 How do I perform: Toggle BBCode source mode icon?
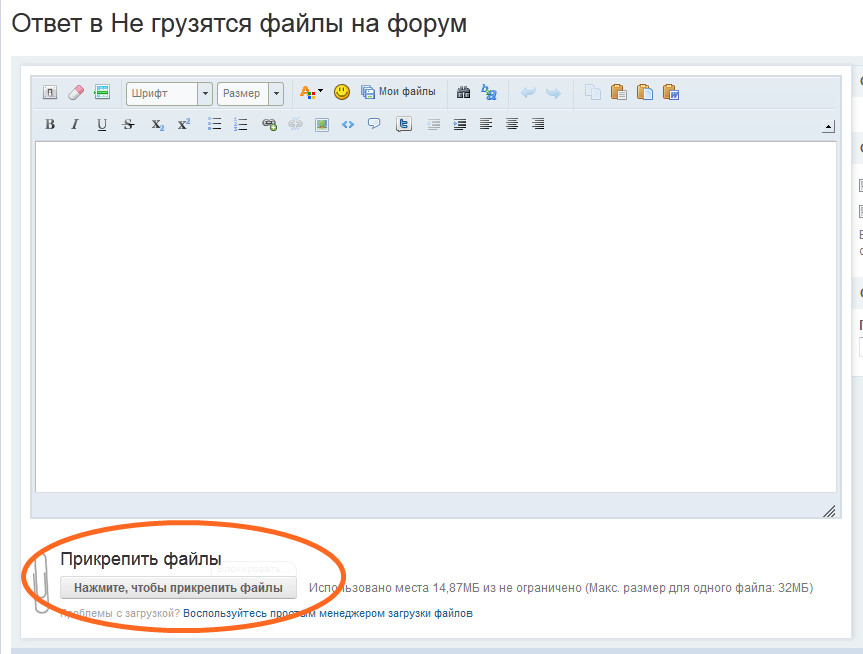coord(50,92)
